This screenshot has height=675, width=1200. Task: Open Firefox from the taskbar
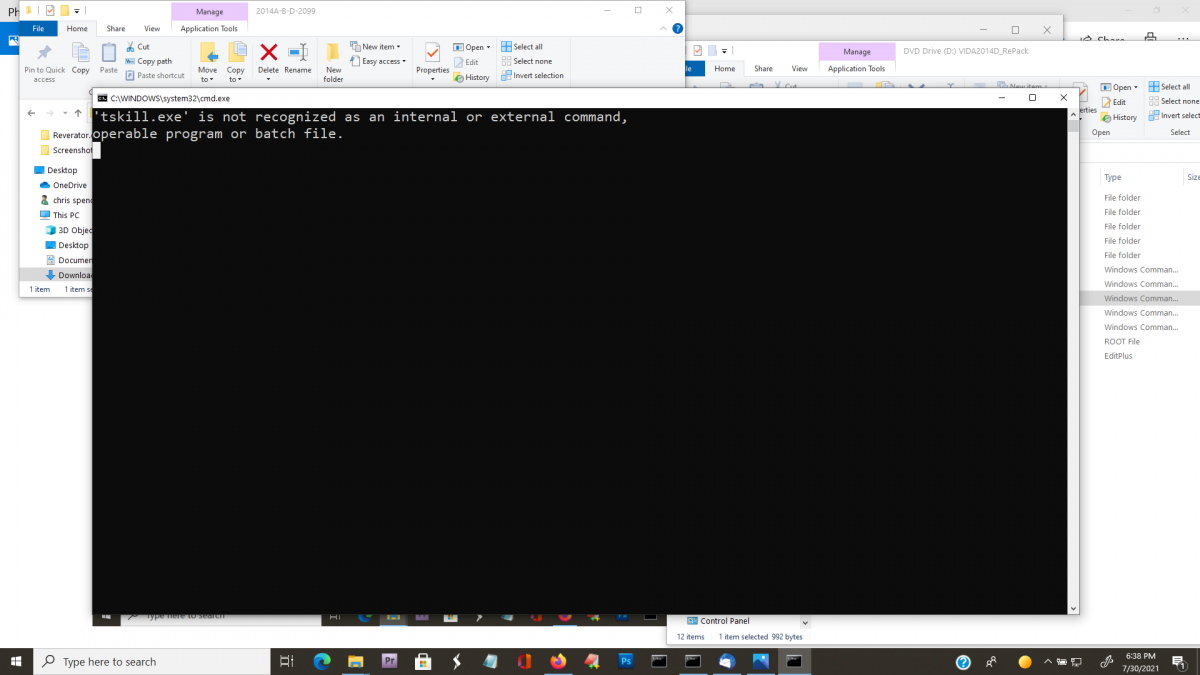[558, 661]
